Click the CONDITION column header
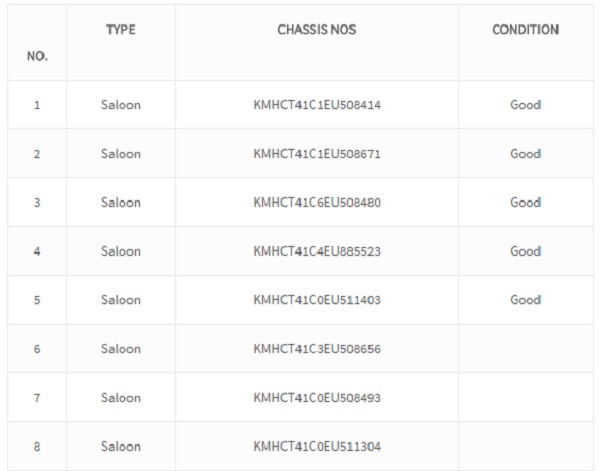Viewport: 600px width, 471px height. click(525, 29)
